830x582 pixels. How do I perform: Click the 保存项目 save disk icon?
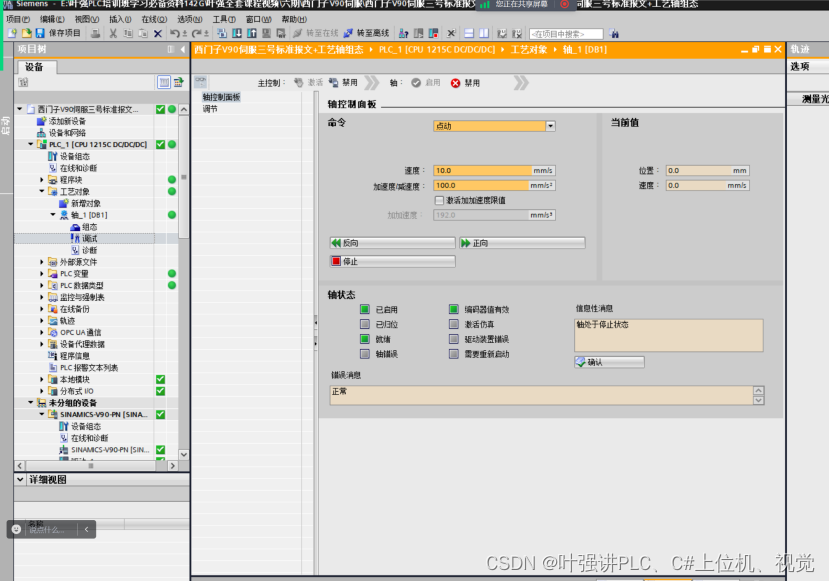click(x=40, y=33)
